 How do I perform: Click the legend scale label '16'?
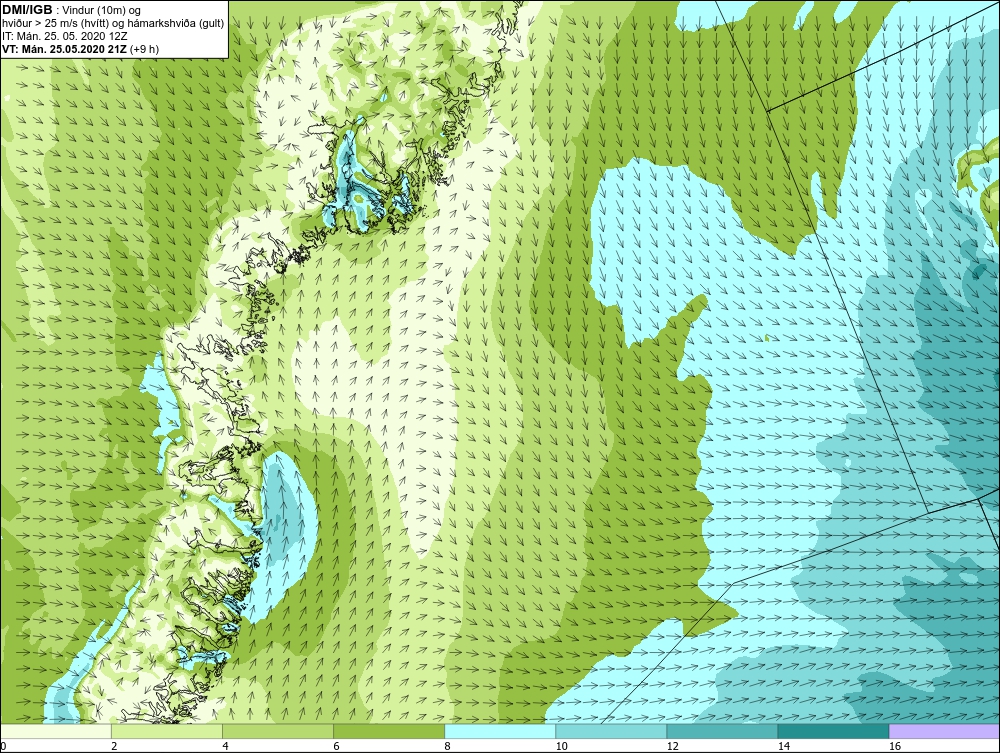point(895,746)
